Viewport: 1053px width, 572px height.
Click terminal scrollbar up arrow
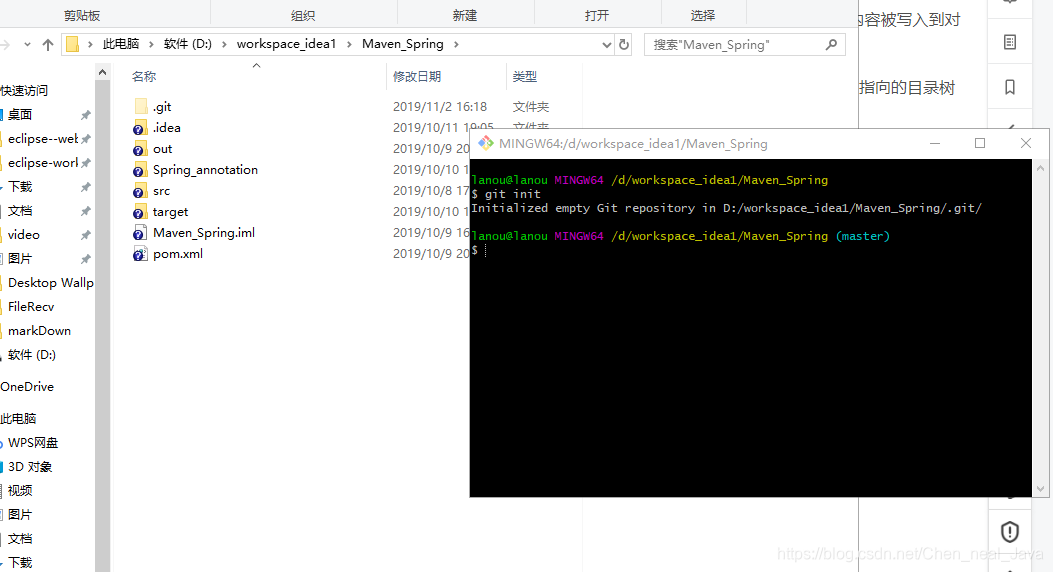pos(1040,168)
